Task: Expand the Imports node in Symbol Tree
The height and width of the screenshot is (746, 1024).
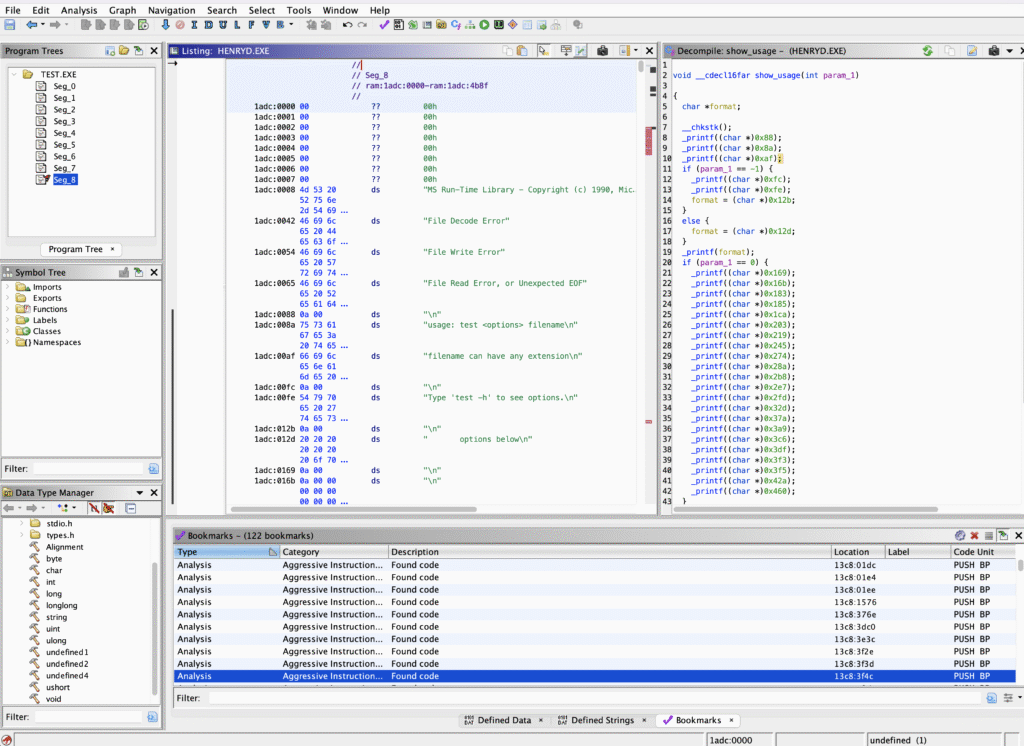Action: tap(9, 287)
